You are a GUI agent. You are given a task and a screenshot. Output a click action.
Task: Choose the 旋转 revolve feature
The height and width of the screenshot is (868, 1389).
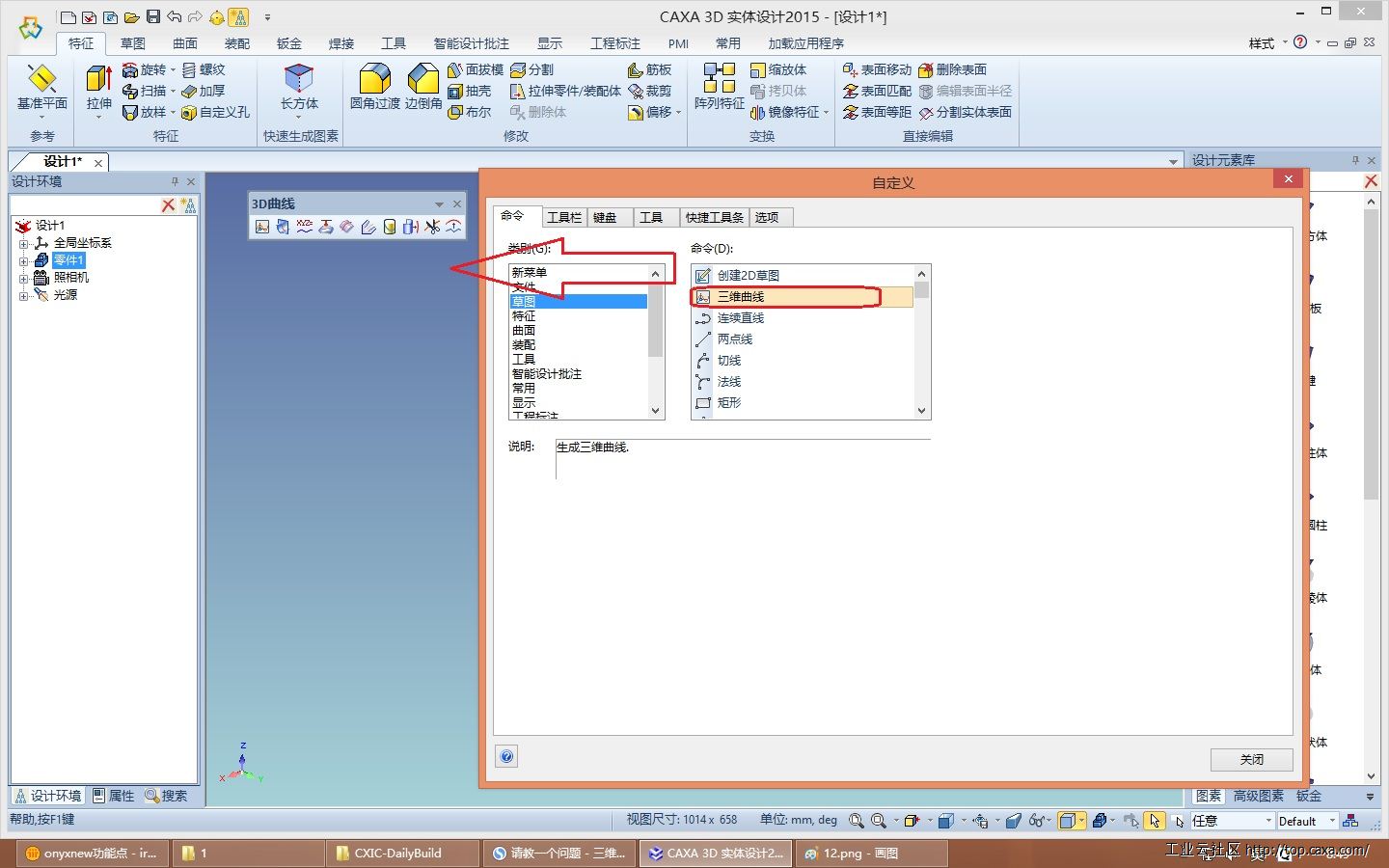coord(145,69)
